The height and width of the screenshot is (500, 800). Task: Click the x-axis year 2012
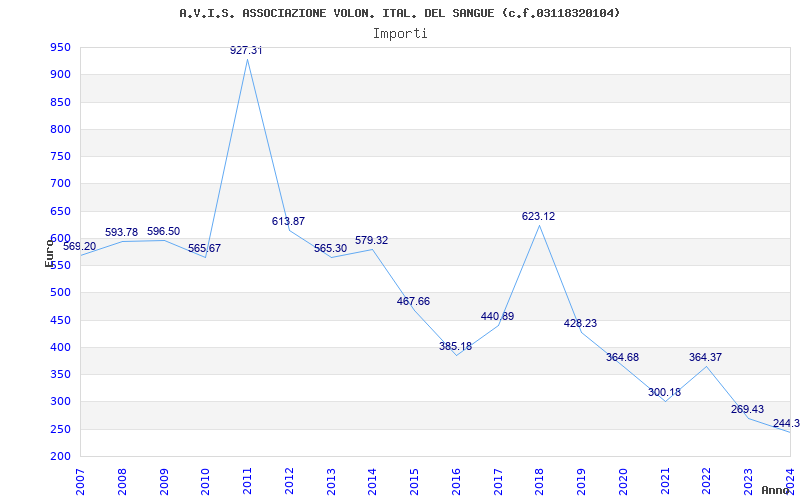coord(289,482)
